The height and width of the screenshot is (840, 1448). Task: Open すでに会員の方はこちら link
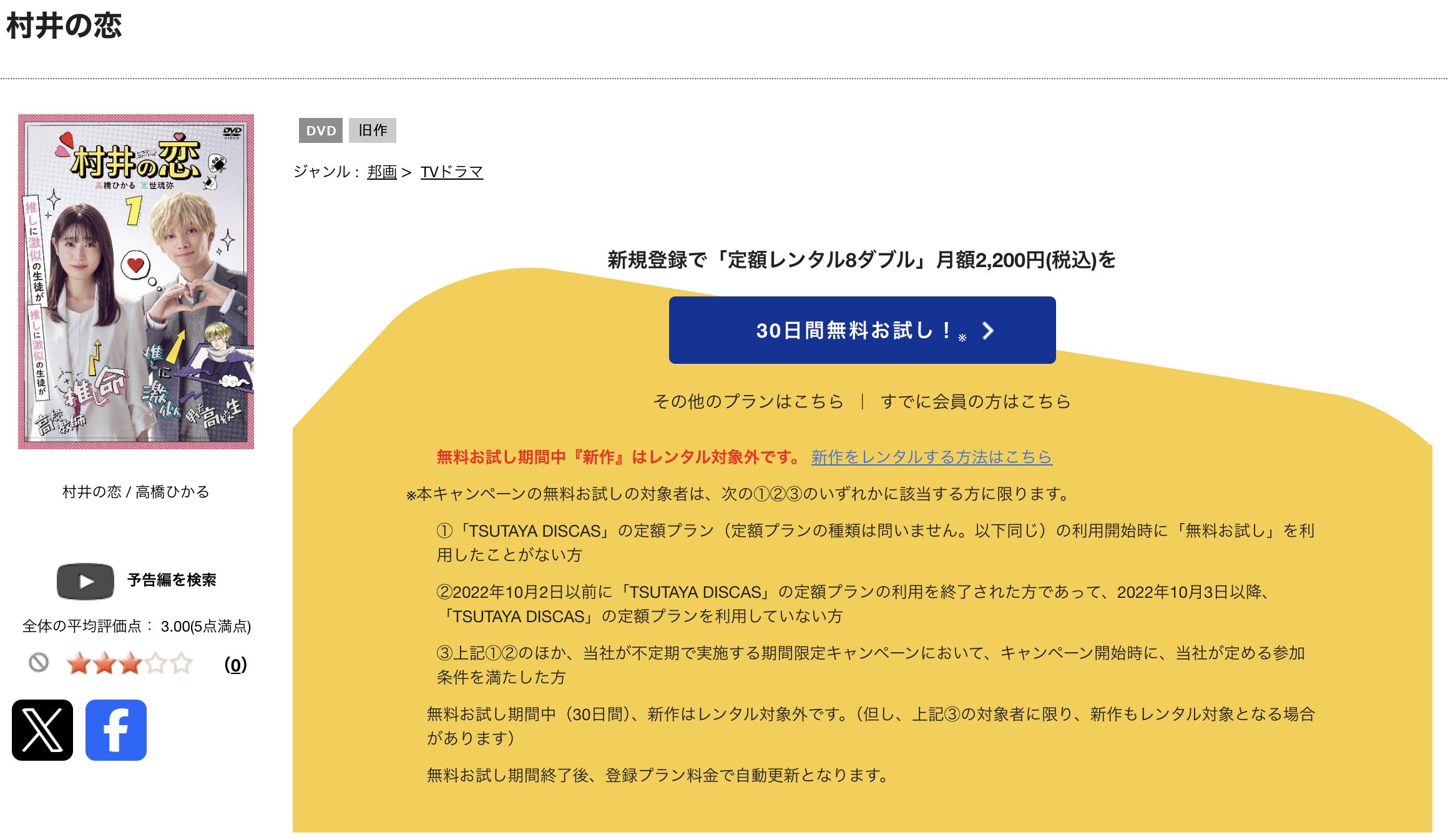click(976, 401)
